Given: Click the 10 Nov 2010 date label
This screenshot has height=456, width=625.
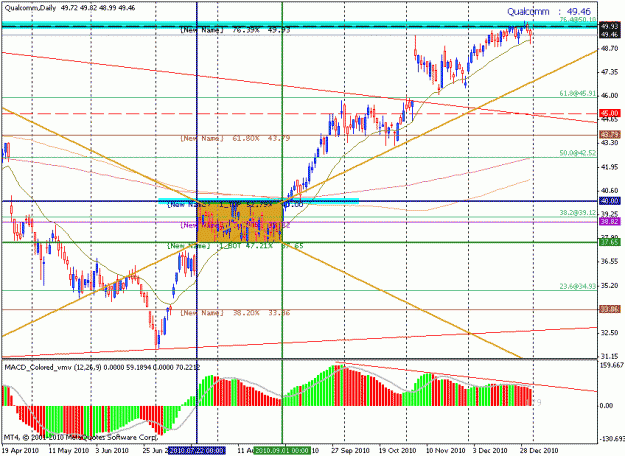Looking at the screenshot, I should (x=446, y=450).
